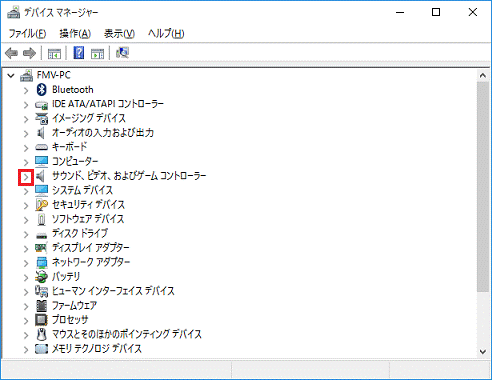Select the Bluetooth label
Screen dimensions: 492x380
pos(73,90)
